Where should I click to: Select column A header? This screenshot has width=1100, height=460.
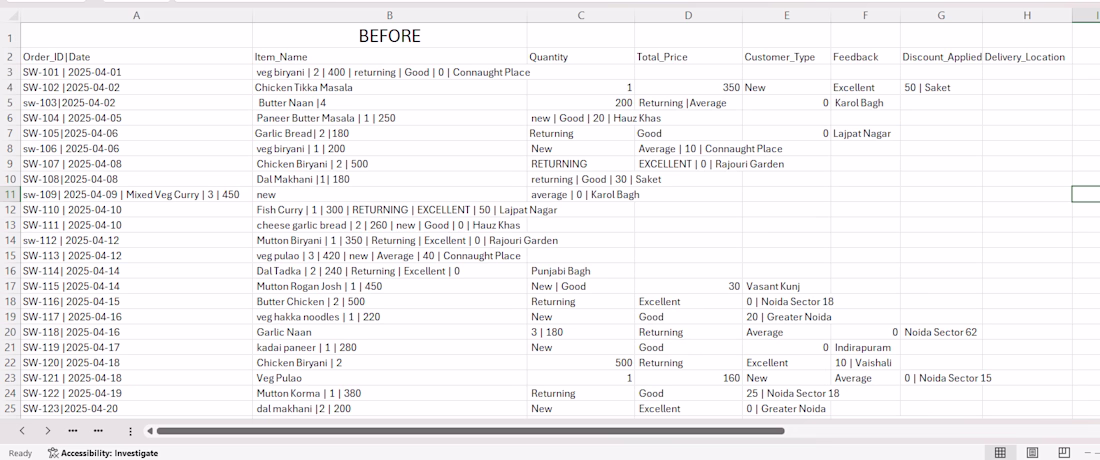[136, 15]
